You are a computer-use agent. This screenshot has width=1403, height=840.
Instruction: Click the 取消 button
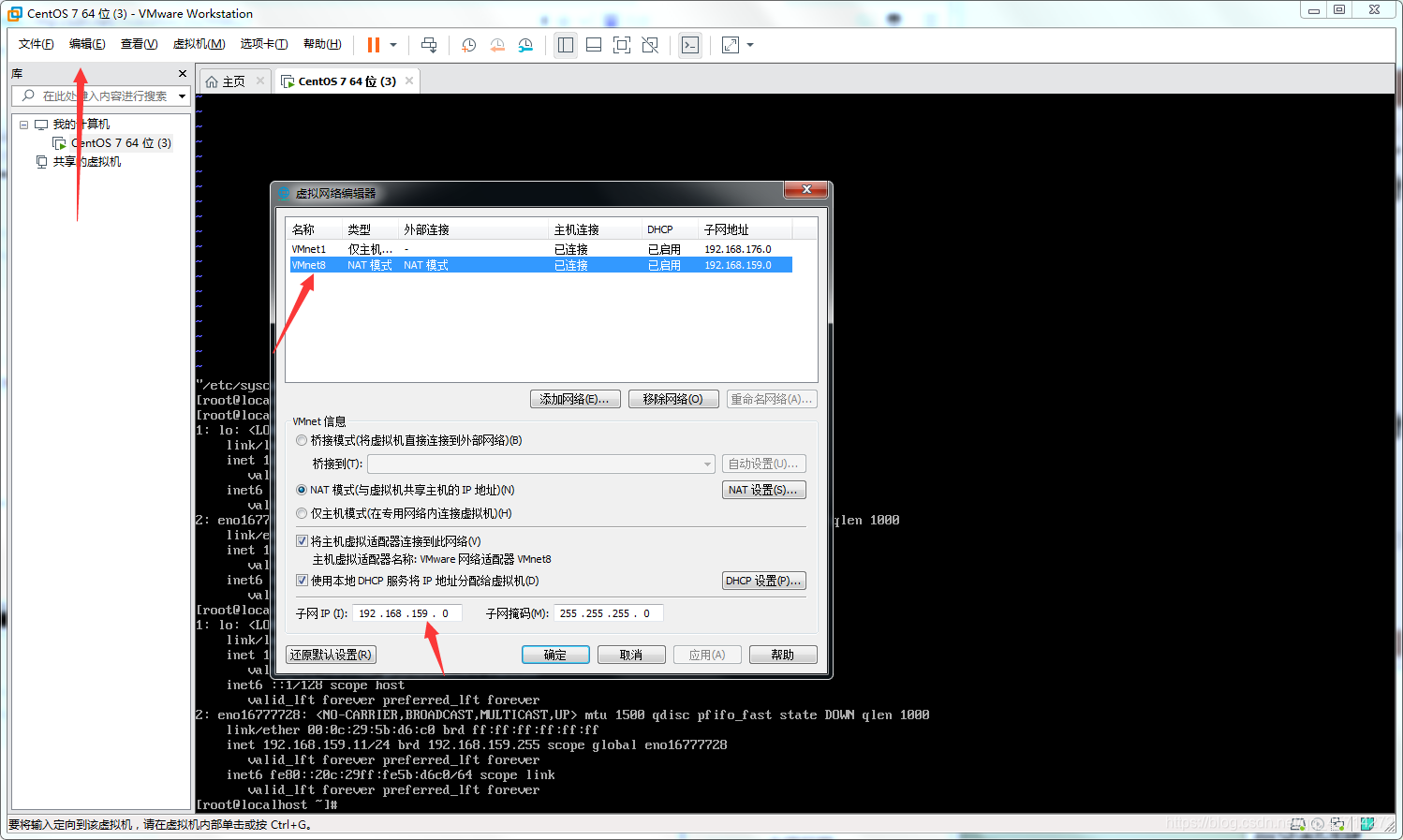click(631, 655)
